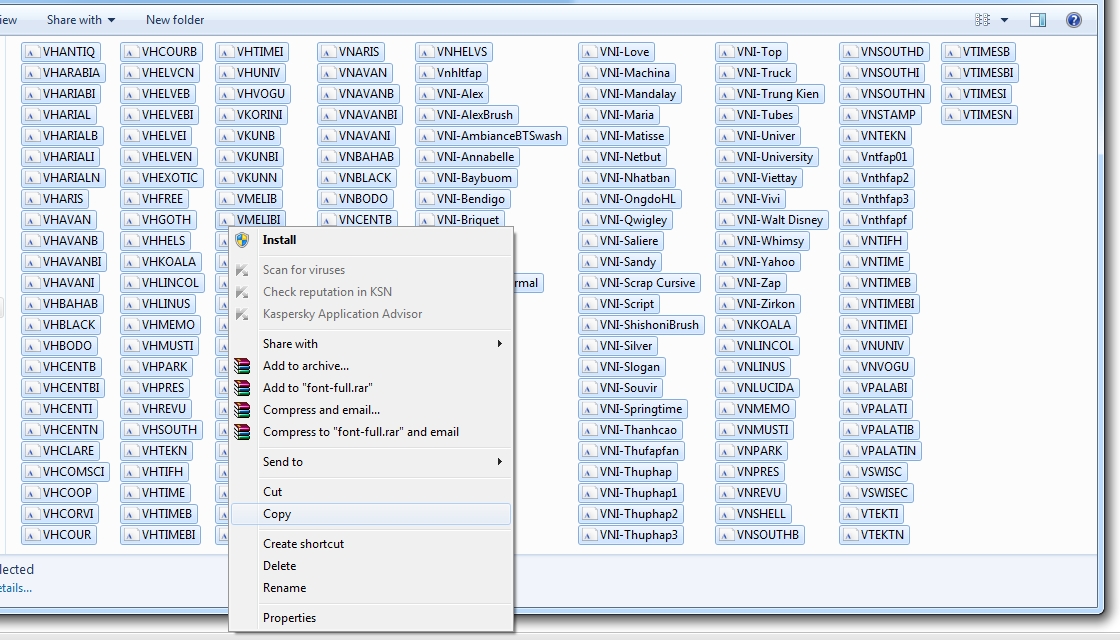1120x640 pixels.
Task: Expand the Share with toolbar dropdown
Action: (x=81, y=20)
